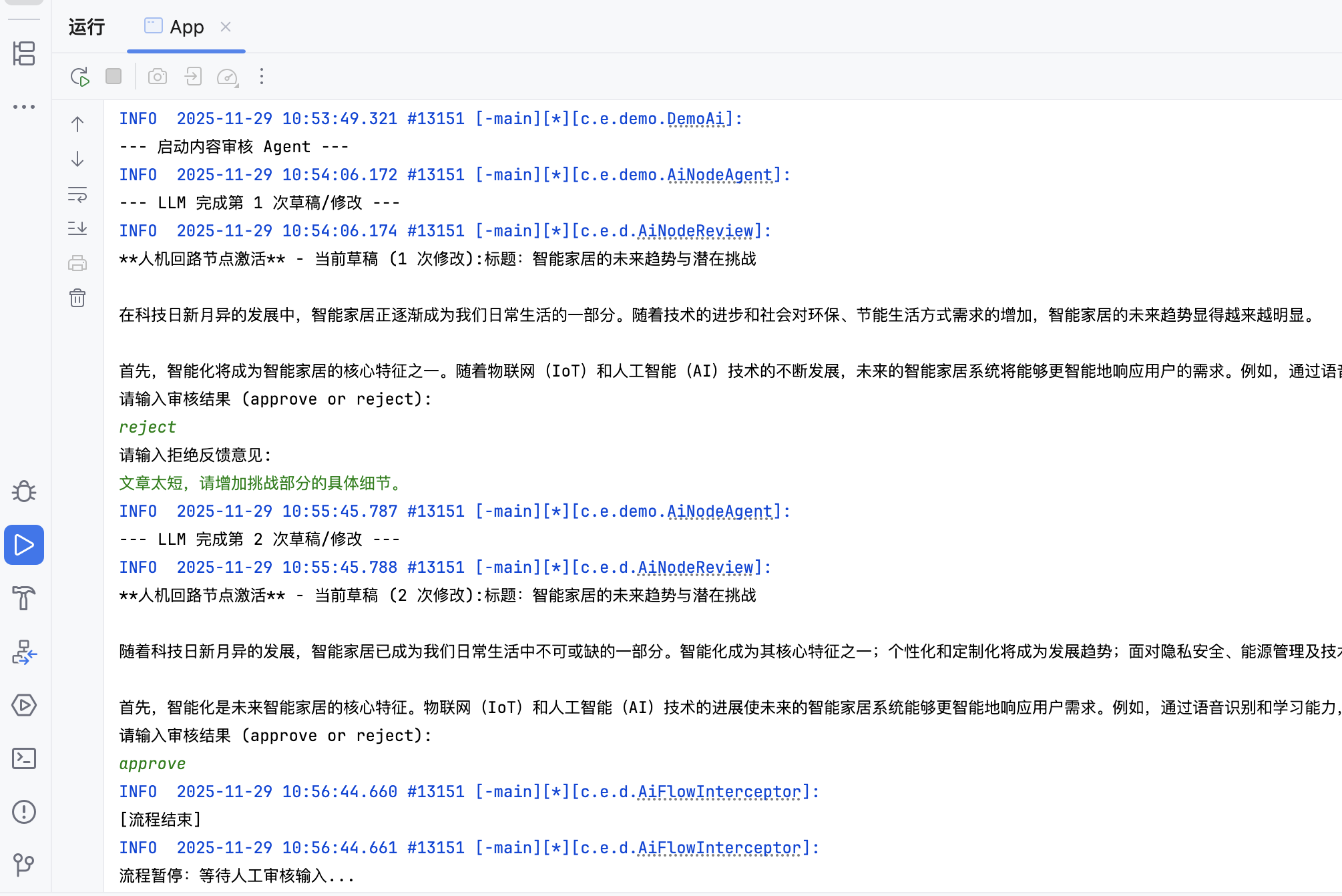
Task: Open the Build hammer tool window
Action: click(x=24, y=598)
